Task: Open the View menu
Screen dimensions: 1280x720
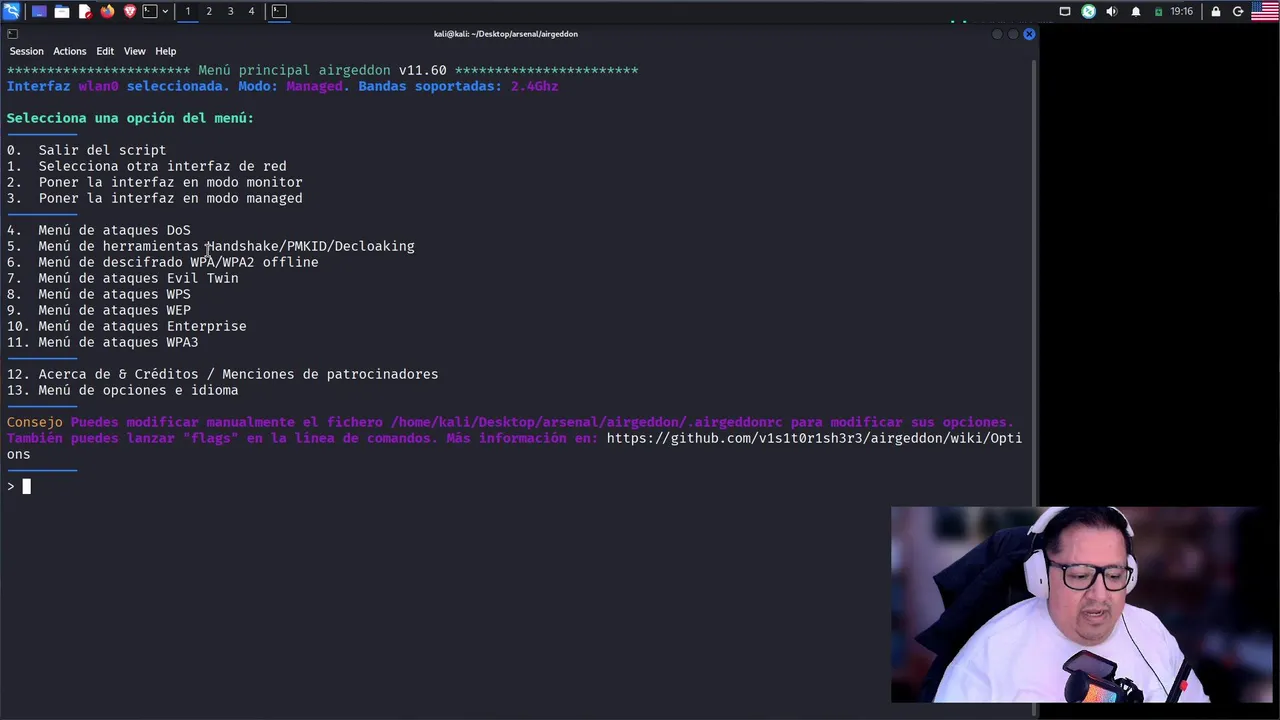Action: pyautogui.click(x=135, y=51)
